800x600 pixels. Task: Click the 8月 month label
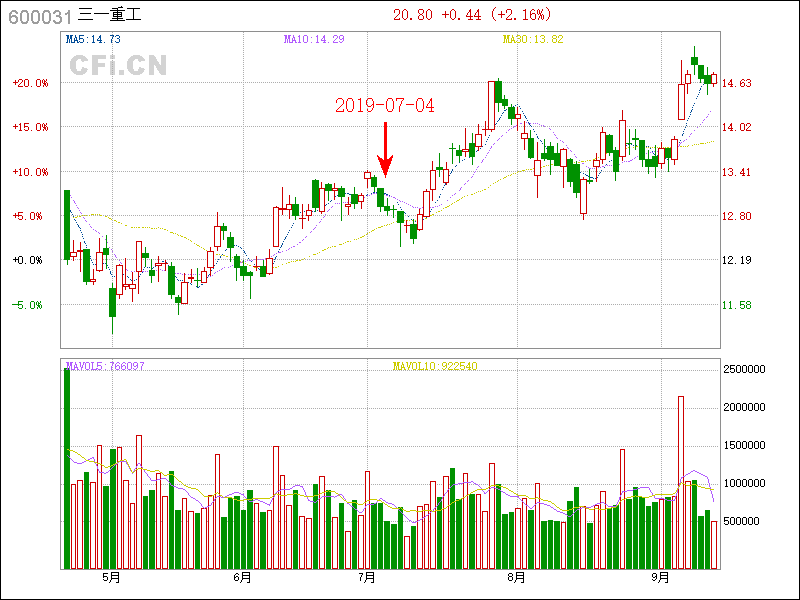(517, 578)
